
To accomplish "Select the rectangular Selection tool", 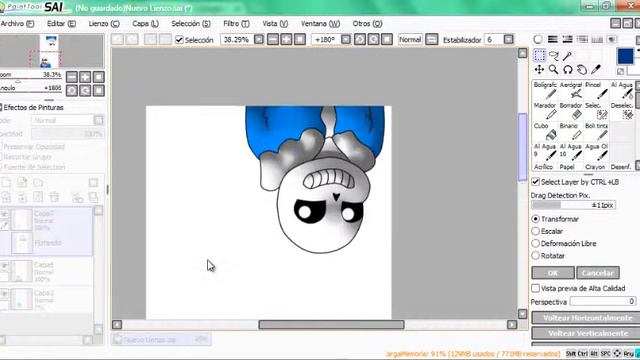I will coord(539,55).
